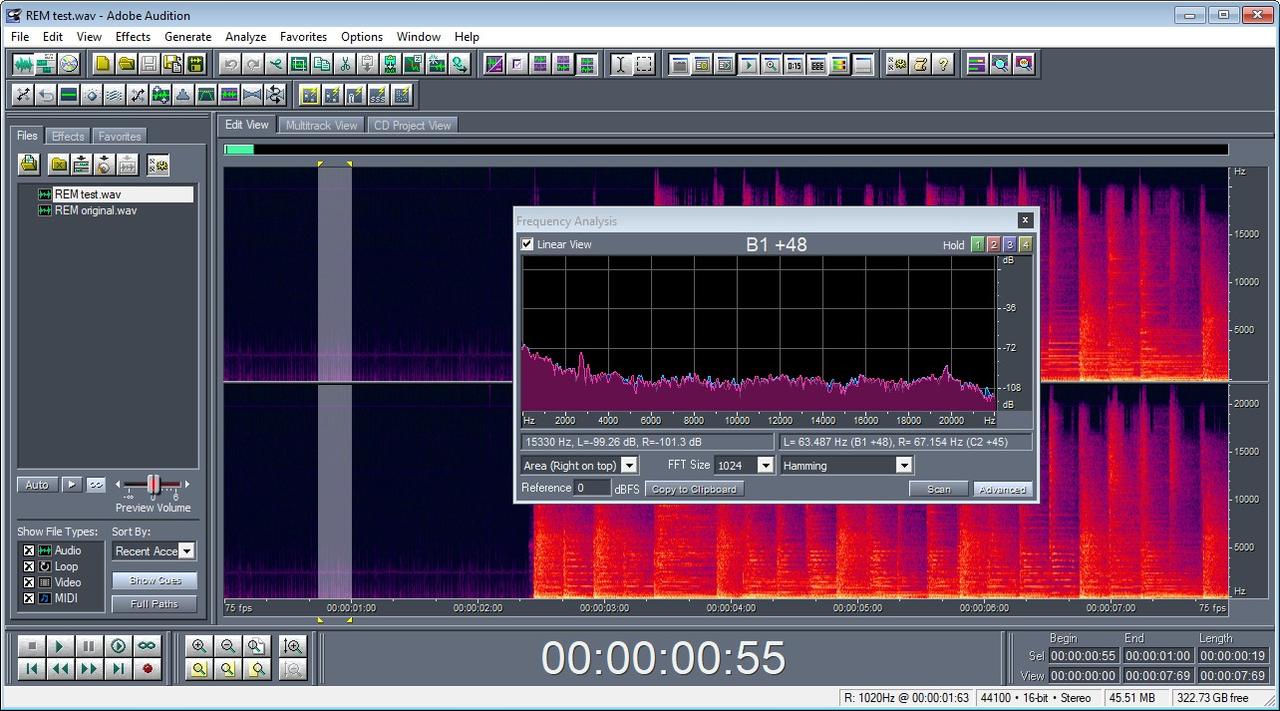Screen dimensions: 1280x711
Task: Click the Cut scissors icon
Action: click(345, 64)
